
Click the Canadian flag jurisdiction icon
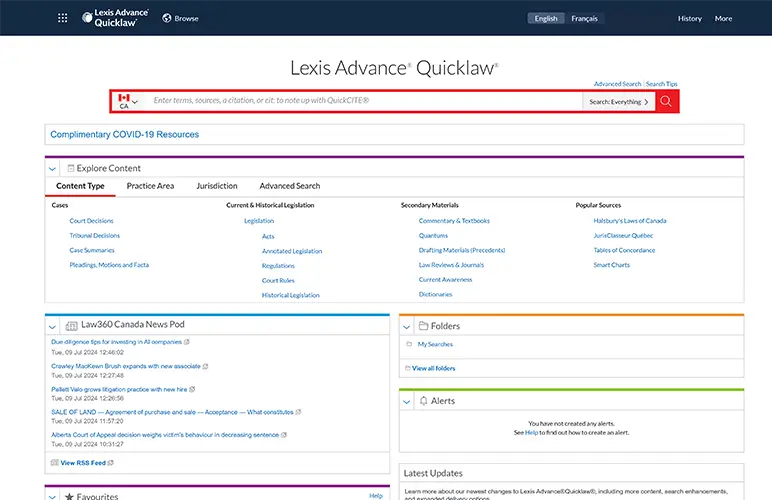[124, 97]
